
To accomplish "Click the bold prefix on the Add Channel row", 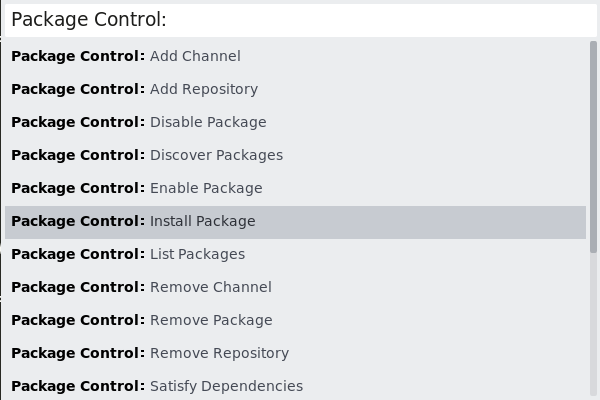I will [x=78, y=56].
